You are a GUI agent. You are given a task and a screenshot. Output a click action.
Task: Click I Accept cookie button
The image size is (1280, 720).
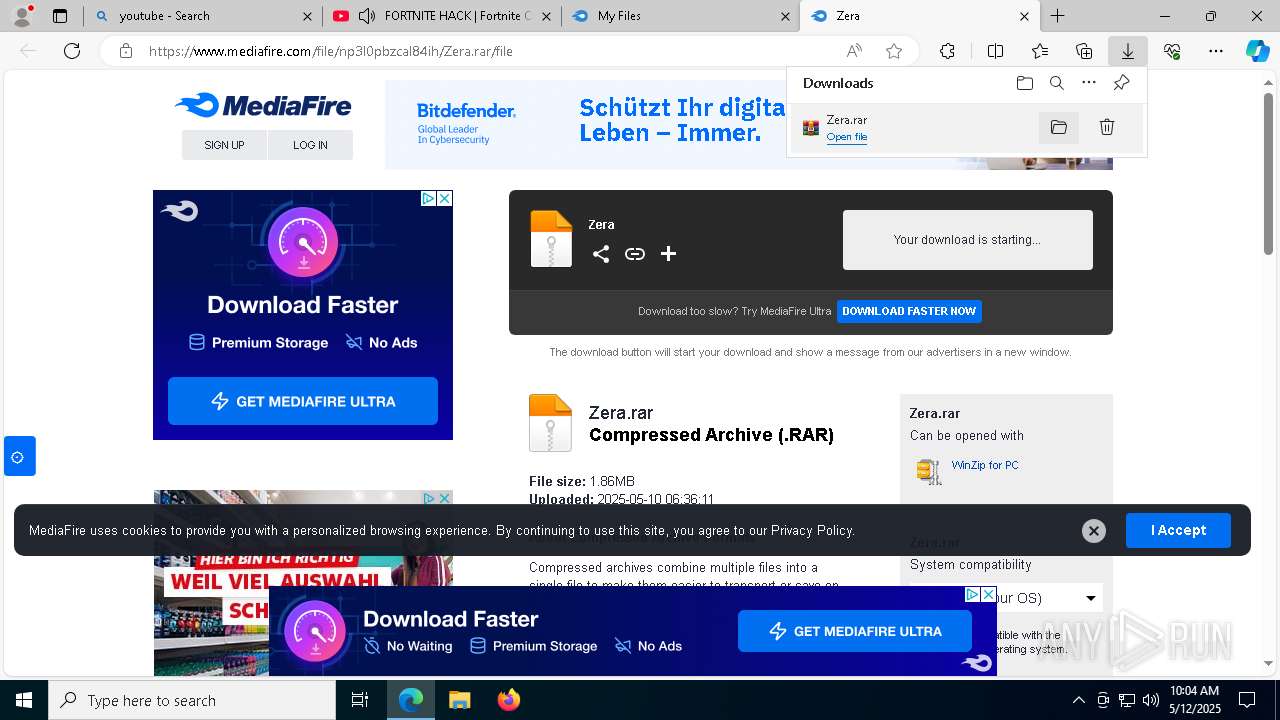pos(1178,530)
